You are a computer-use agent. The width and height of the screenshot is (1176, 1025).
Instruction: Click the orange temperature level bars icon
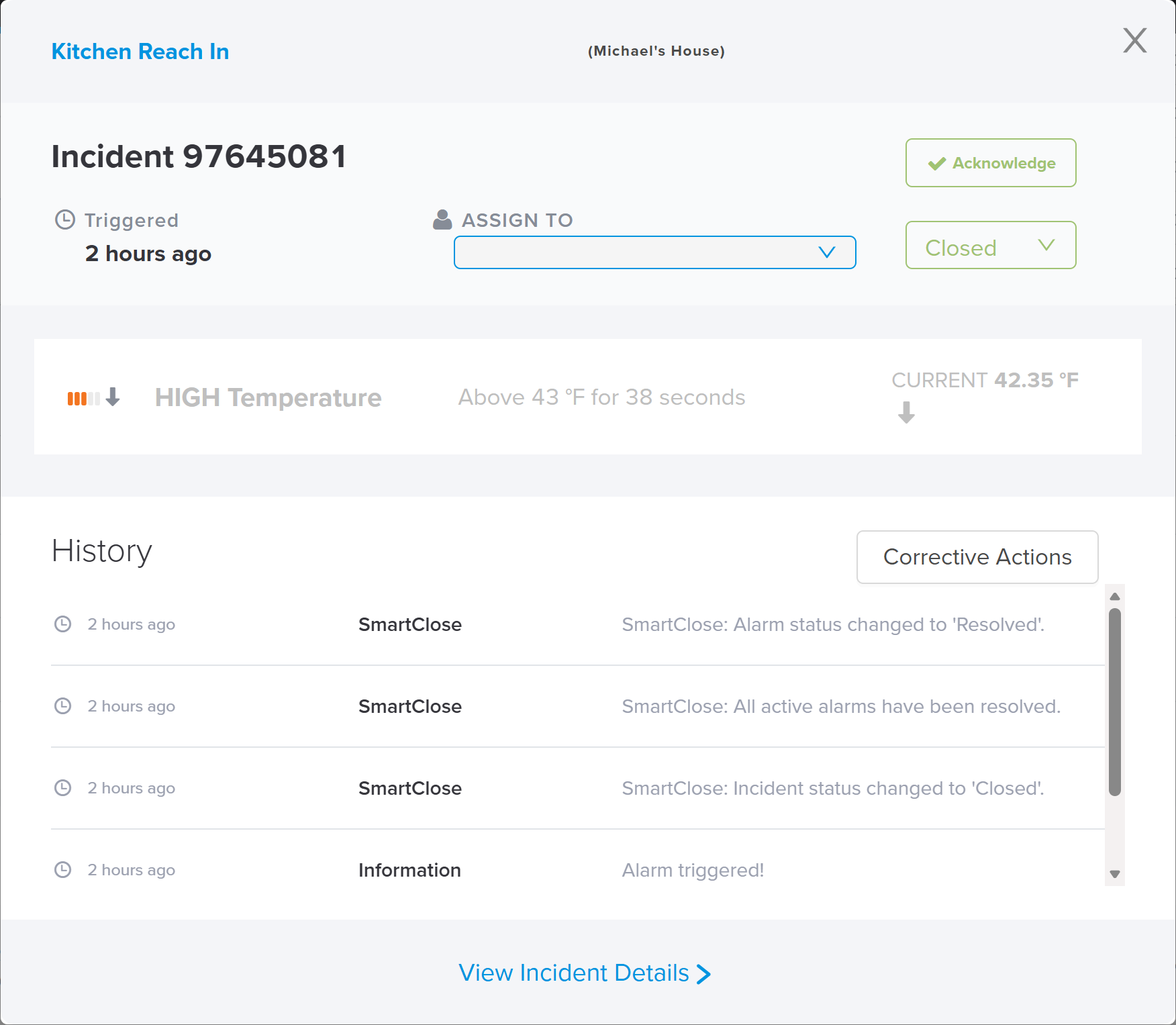[83, 398]
